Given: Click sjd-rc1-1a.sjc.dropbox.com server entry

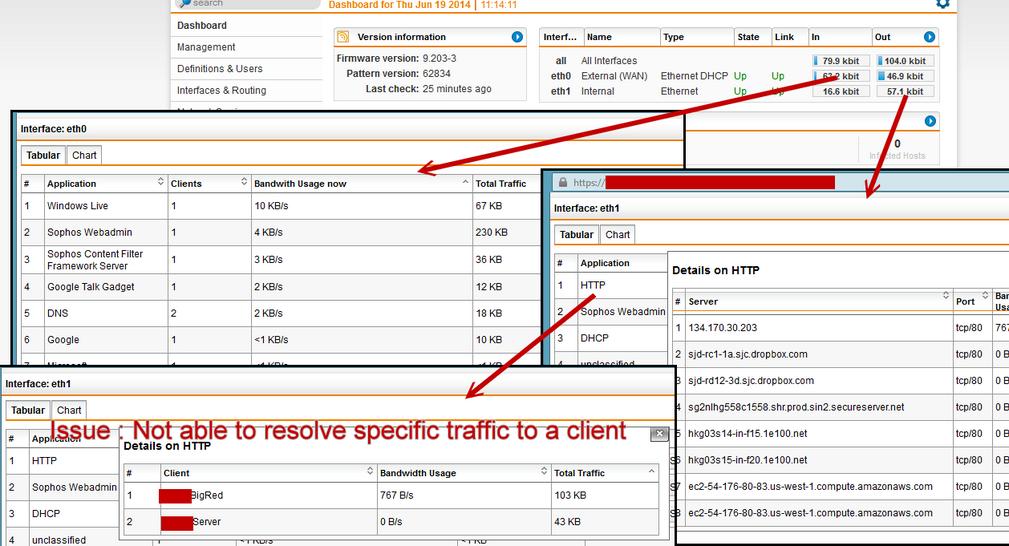Looking at the screenshot, I should pyautogui.click(x=748, y=354).
